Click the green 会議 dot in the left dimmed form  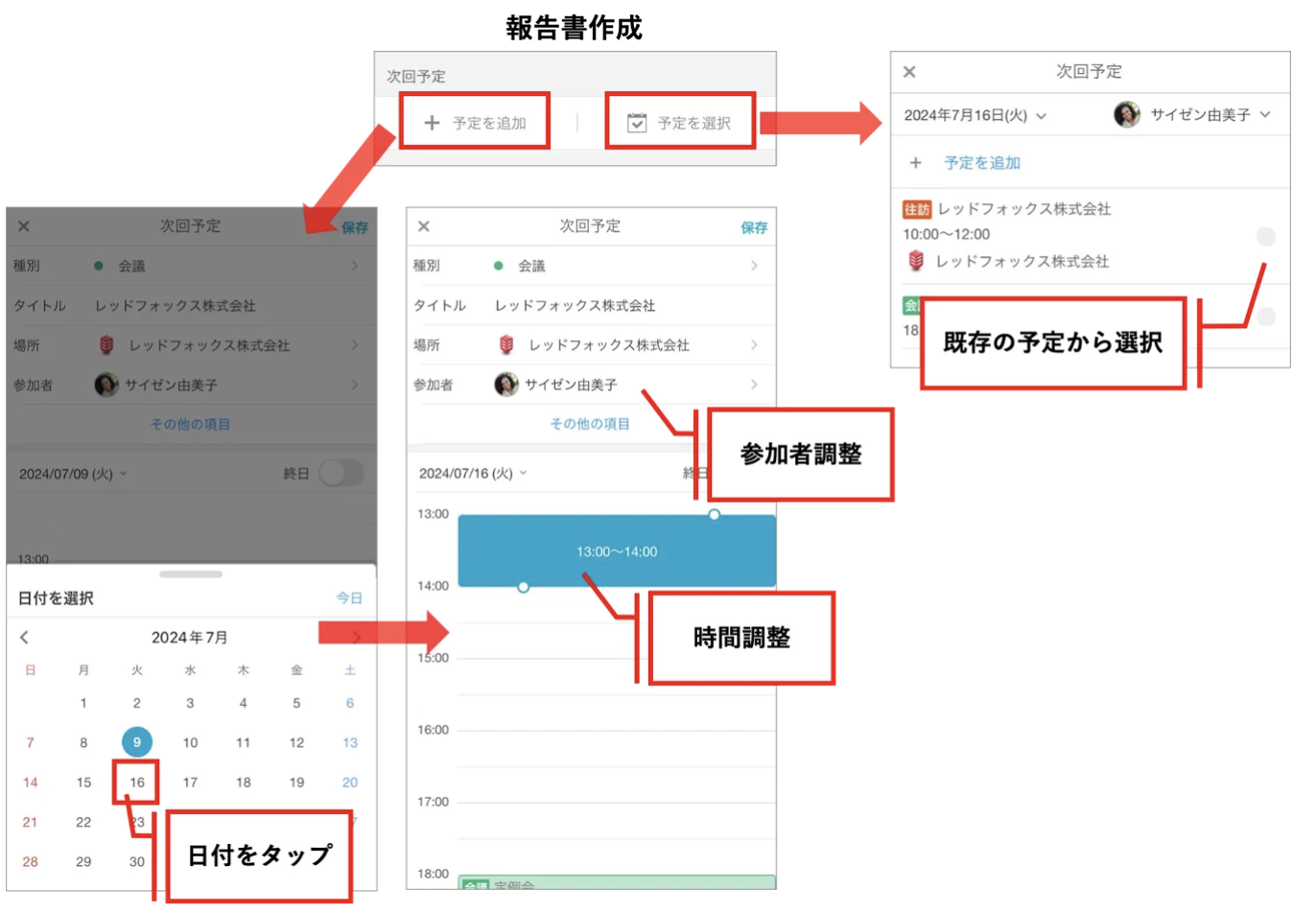point(98,266)
